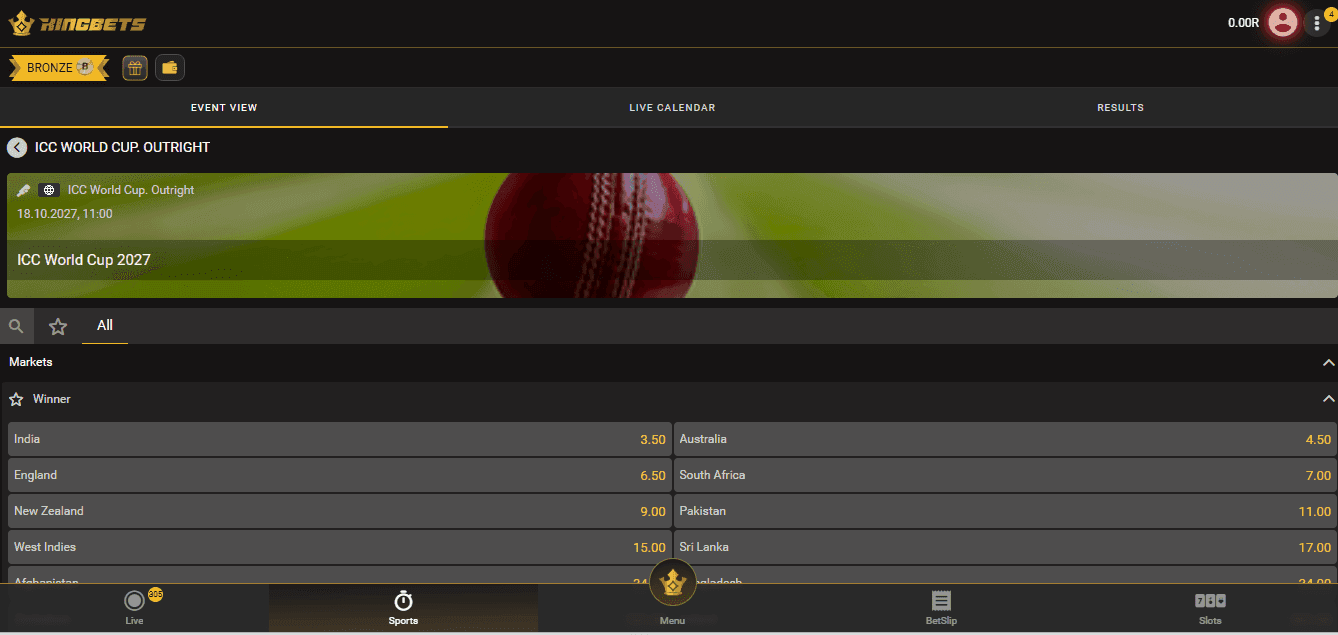Open the Kingbets logo home link
The image size is (1338, 635).
click(x=77, y=23)
